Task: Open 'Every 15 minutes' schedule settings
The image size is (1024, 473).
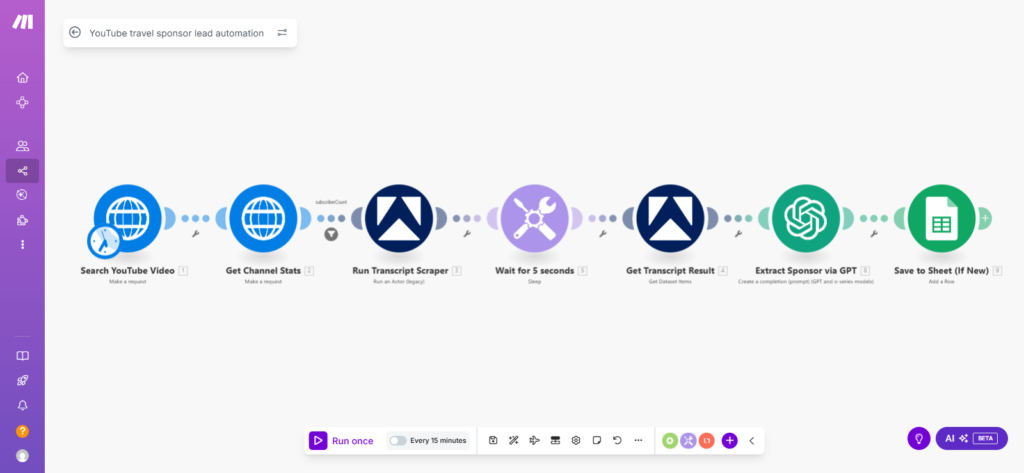Action: [438, 441]
